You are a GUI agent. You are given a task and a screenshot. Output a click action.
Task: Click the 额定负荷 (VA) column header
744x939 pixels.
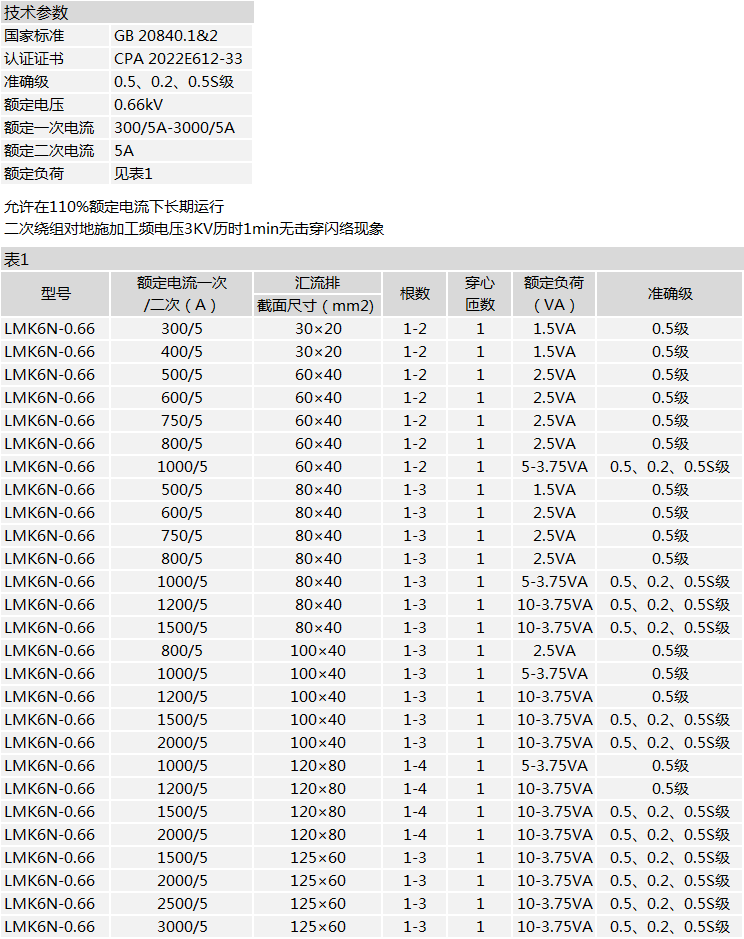point(554,294)
